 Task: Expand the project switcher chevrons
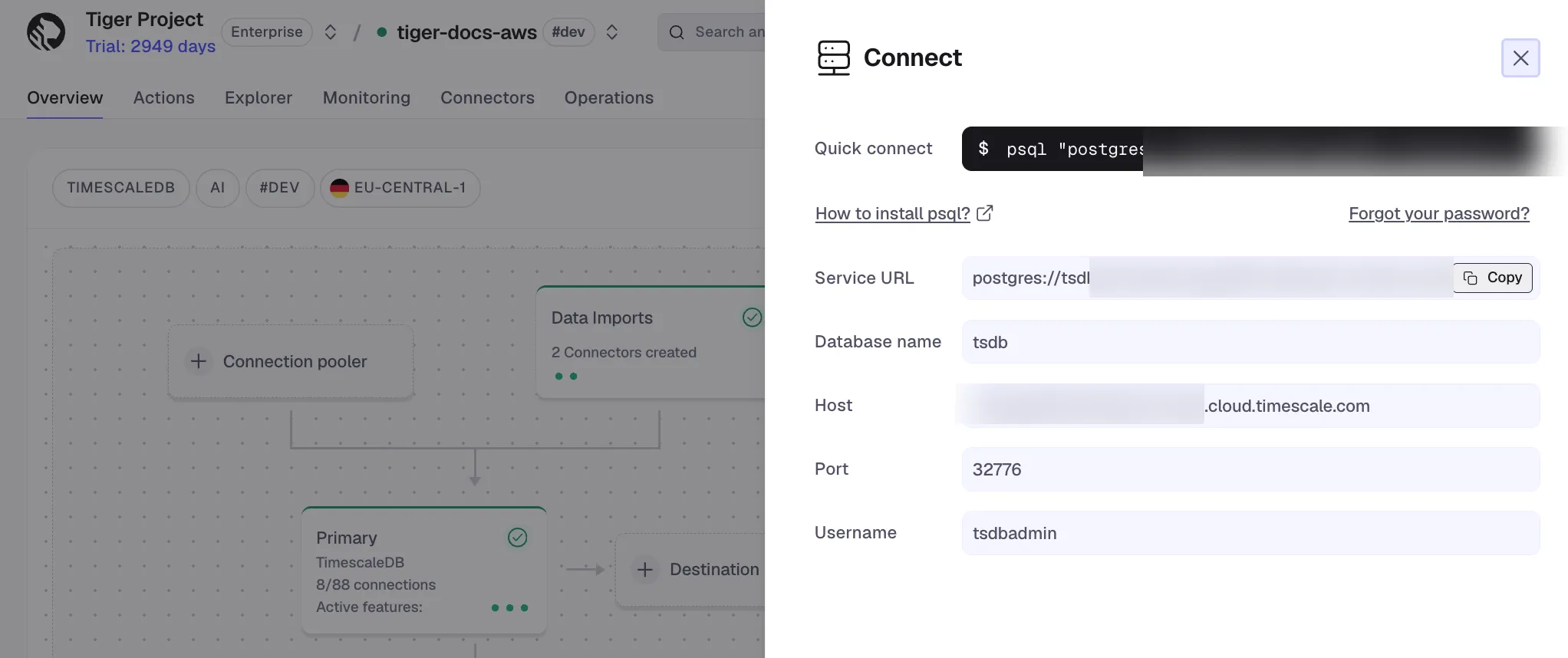tap(331, 32)
